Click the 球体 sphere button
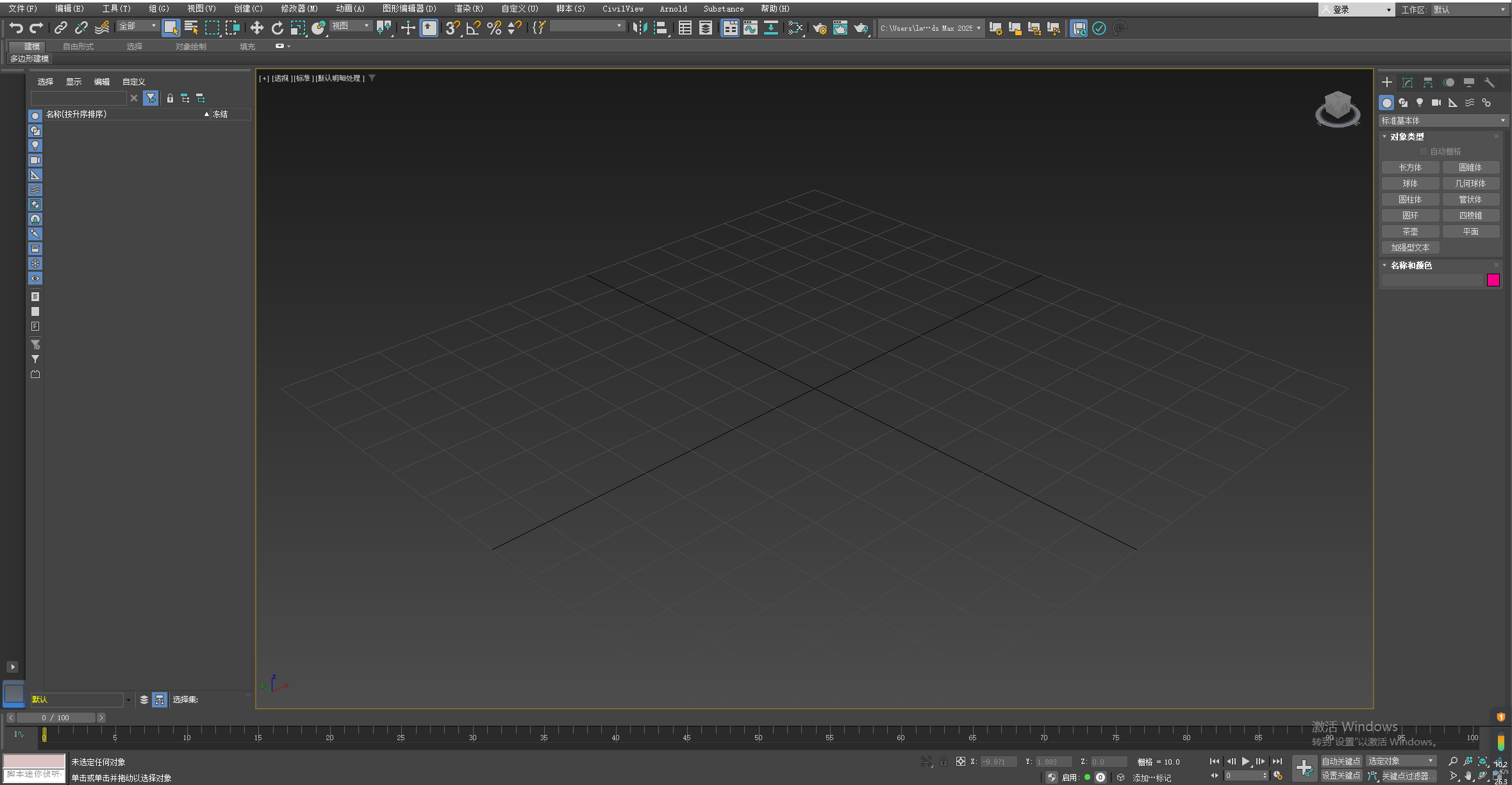 point(1410,183)
